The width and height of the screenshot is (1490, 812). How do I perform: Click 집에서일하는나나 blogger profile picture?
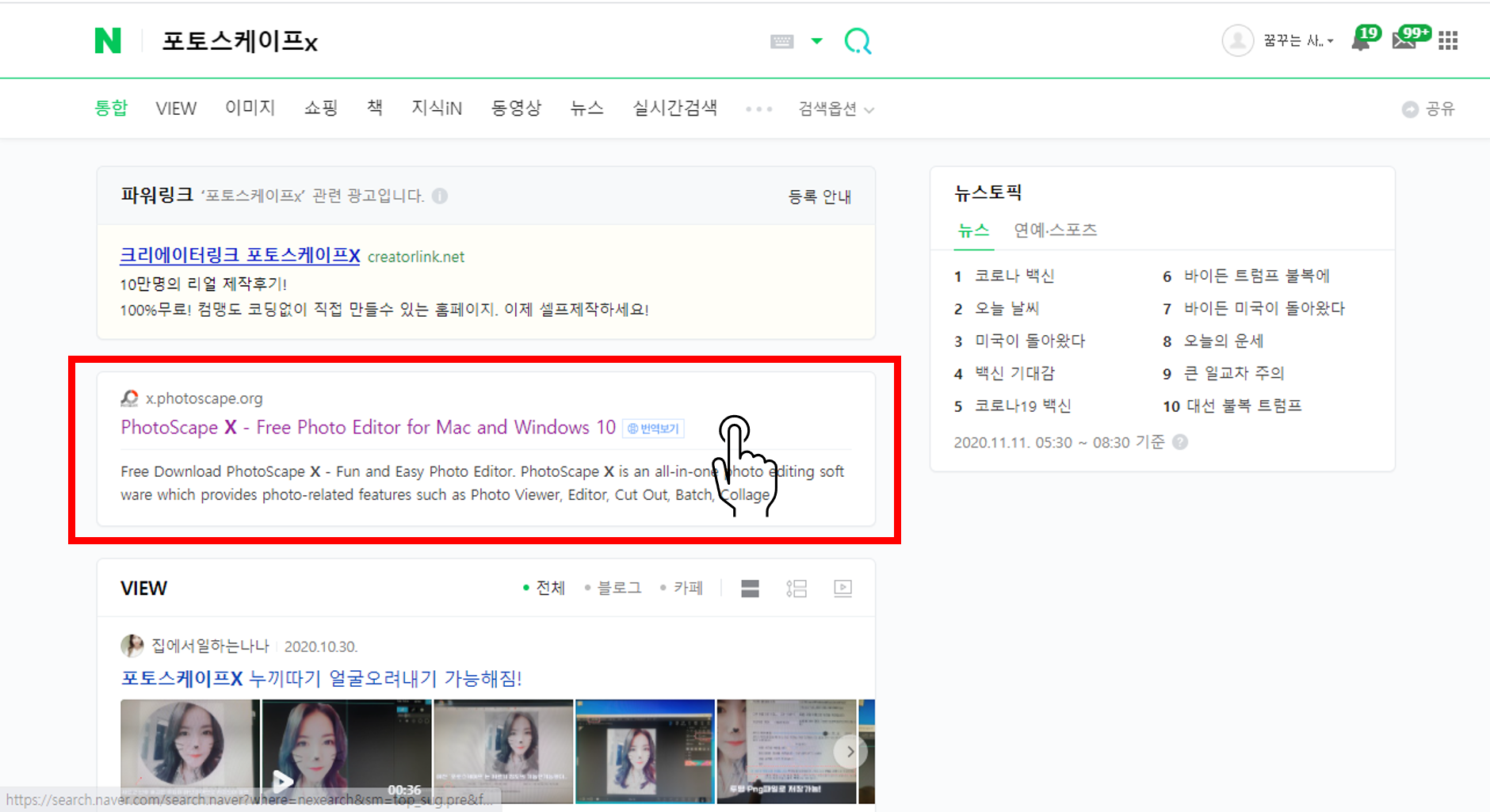point(132,646)
